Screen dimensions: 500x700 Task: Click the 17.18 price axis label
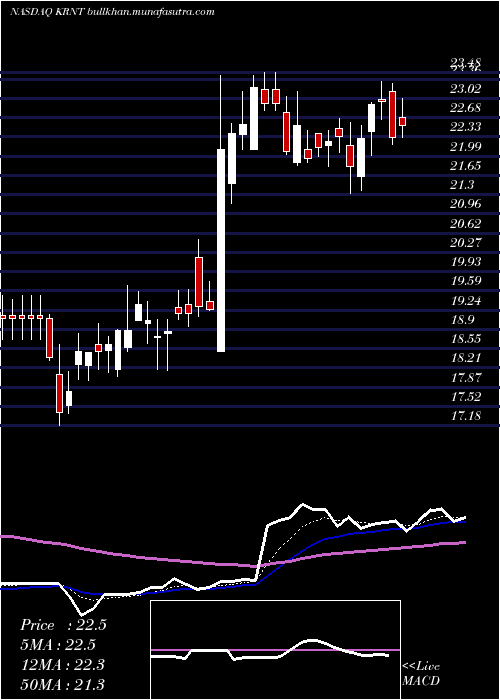pos(466,416)
